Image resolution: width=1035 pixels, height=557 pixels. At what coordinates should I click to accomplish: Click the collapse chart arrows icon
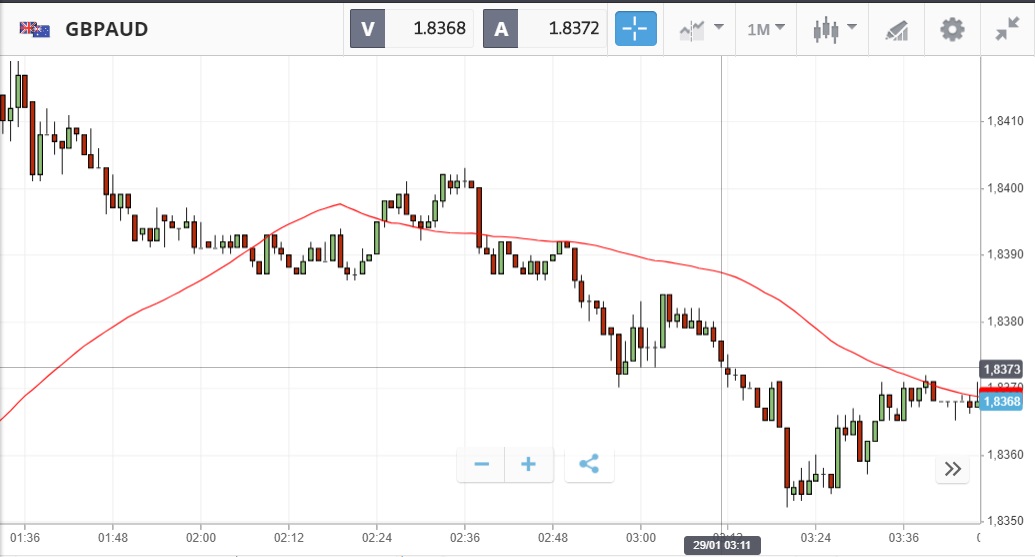point(1007,29)
